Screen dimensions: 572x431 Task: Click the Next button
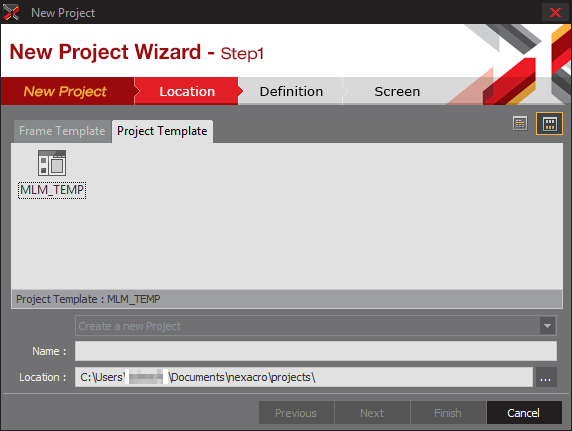coord(372,413)
